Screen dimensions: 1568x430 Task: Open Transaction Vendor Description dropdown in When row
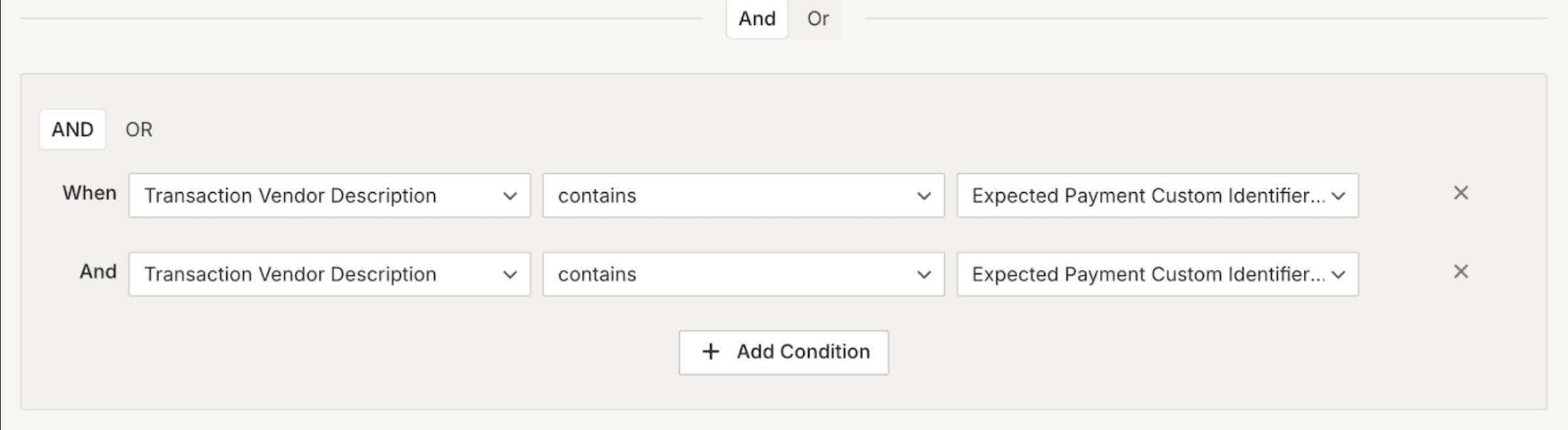(314, 196)
